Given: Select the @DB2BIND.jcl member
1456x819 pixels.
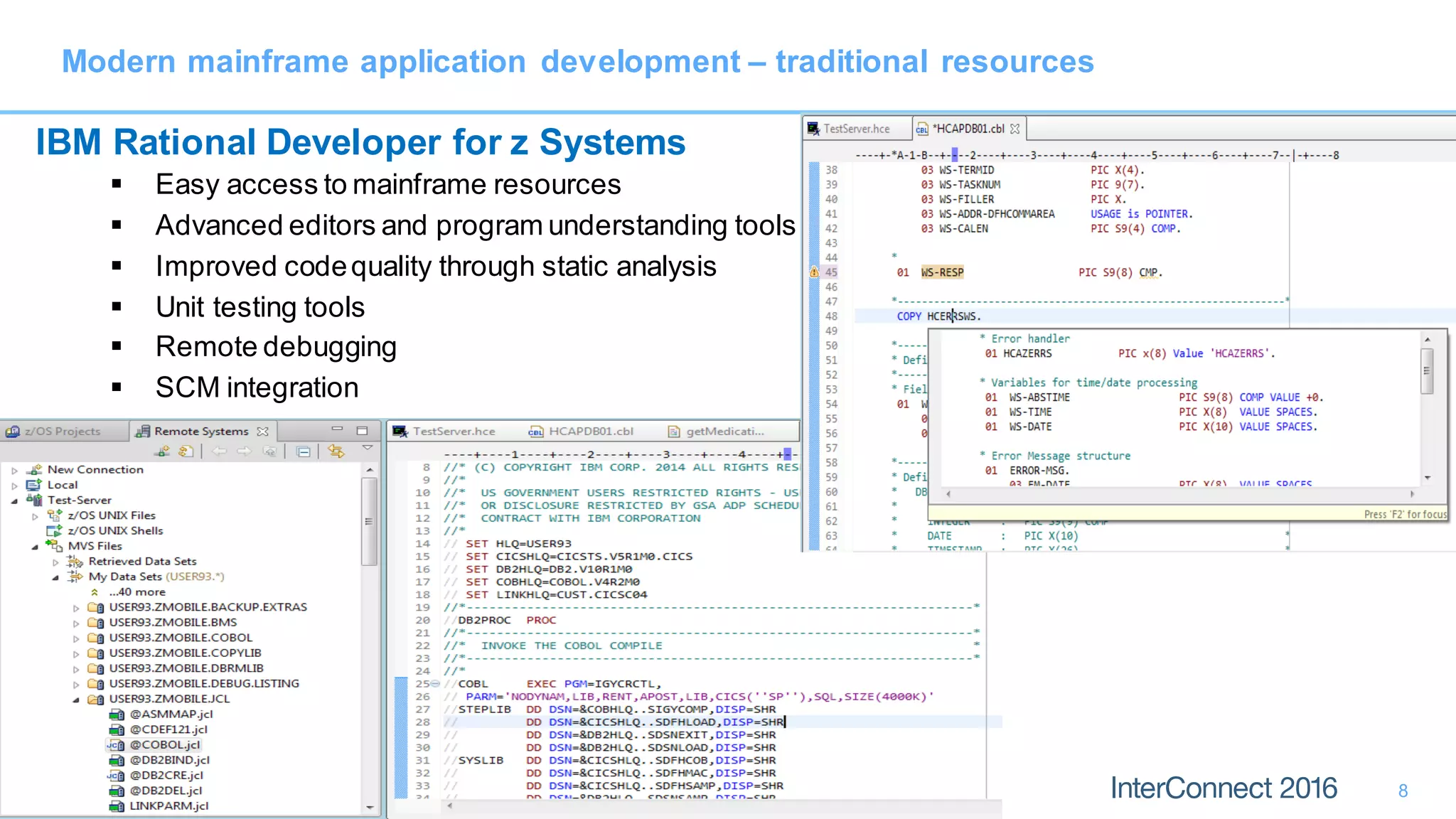Looking at the screenshot, I should (x=170, y=761).
